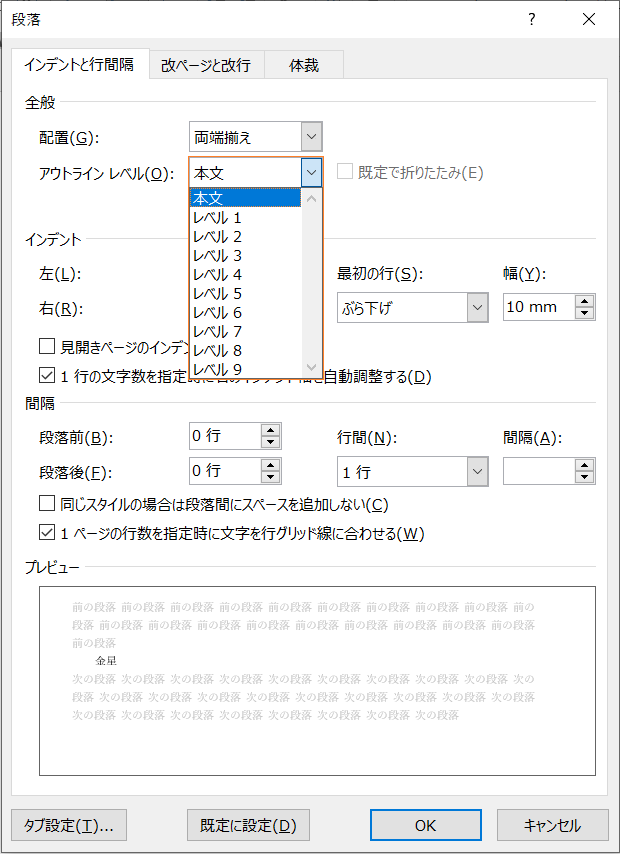Open the 最初の行 ぶら下げ dropdown
620x854 pixels.
point(477,307)
